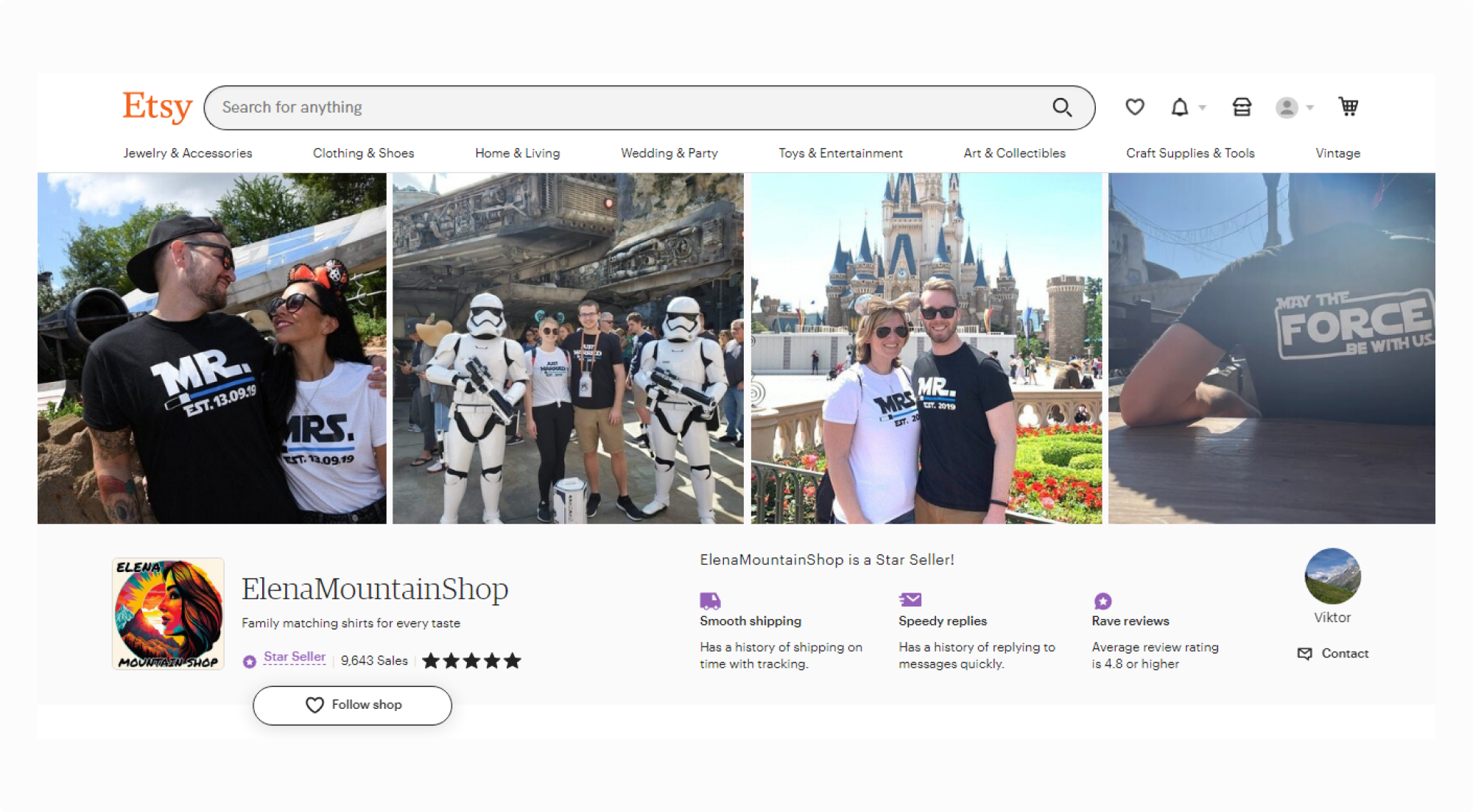Screen dimensions: 1473x812
Task: Click 'ElenaMountainShop is a Star Seller!' text
Action: (827, 559)
